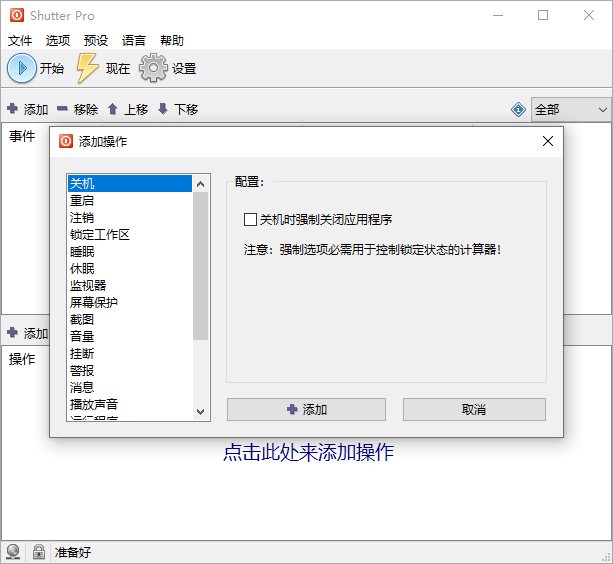Click the 现在 lightning bolt icon

coord(88,68)
